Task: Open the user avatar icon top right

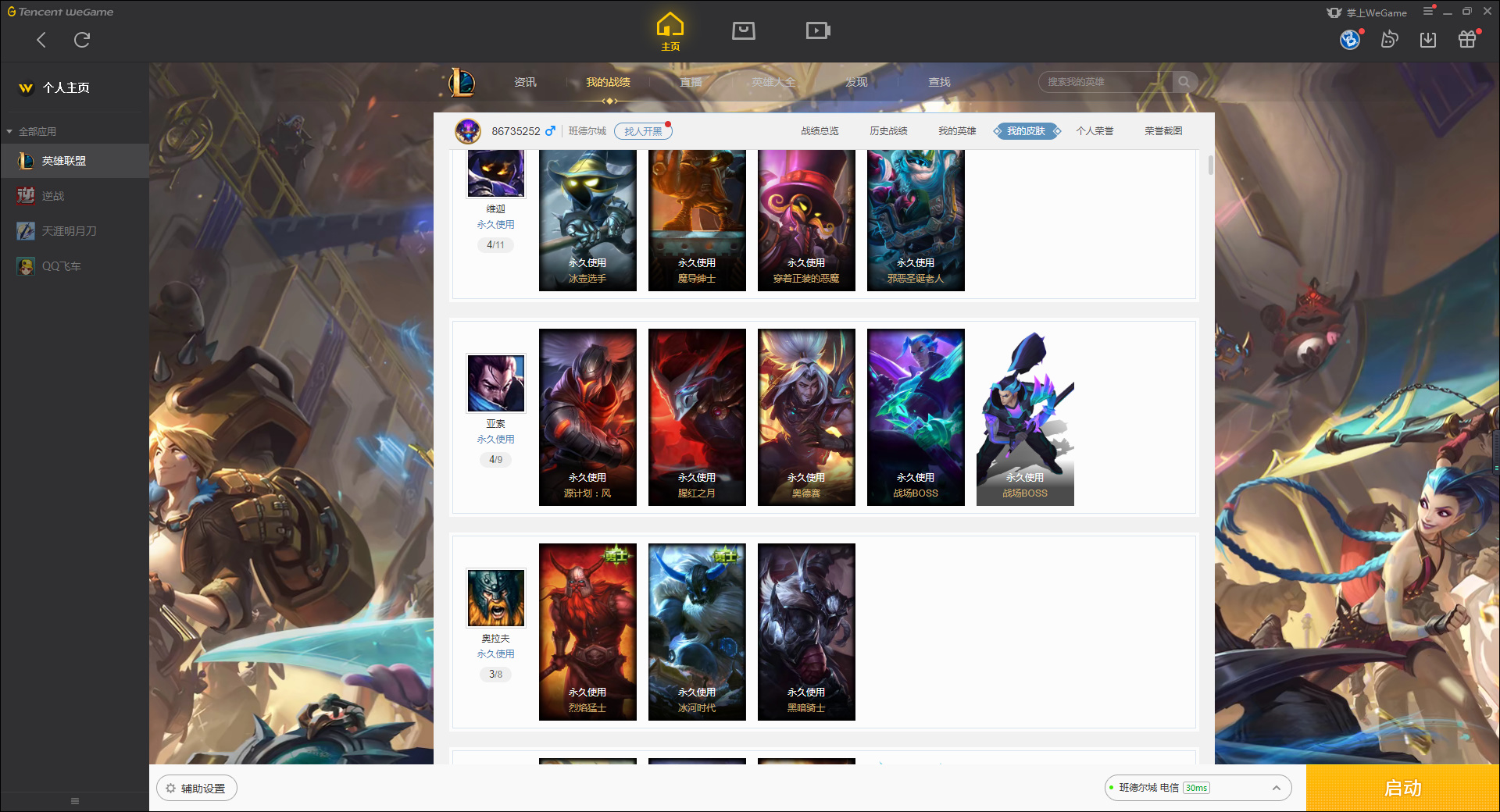Action: coord(1350,39)
